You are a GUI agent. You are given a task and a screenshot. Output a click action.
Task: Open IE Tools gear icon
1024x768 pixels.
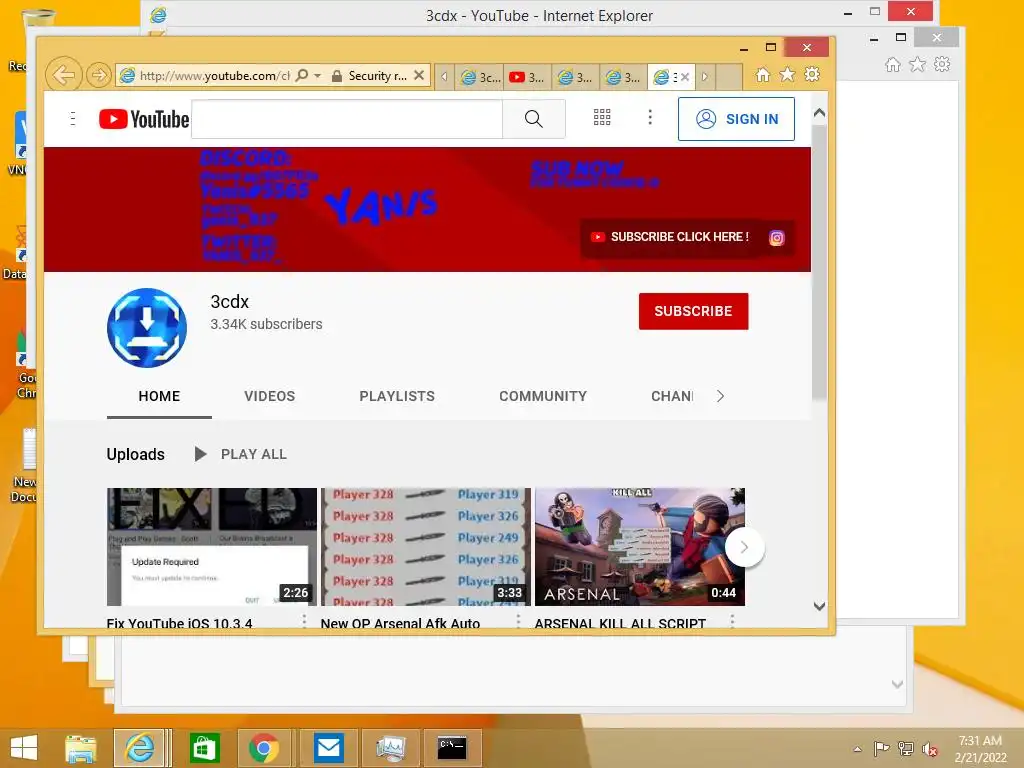click(812, 75)
